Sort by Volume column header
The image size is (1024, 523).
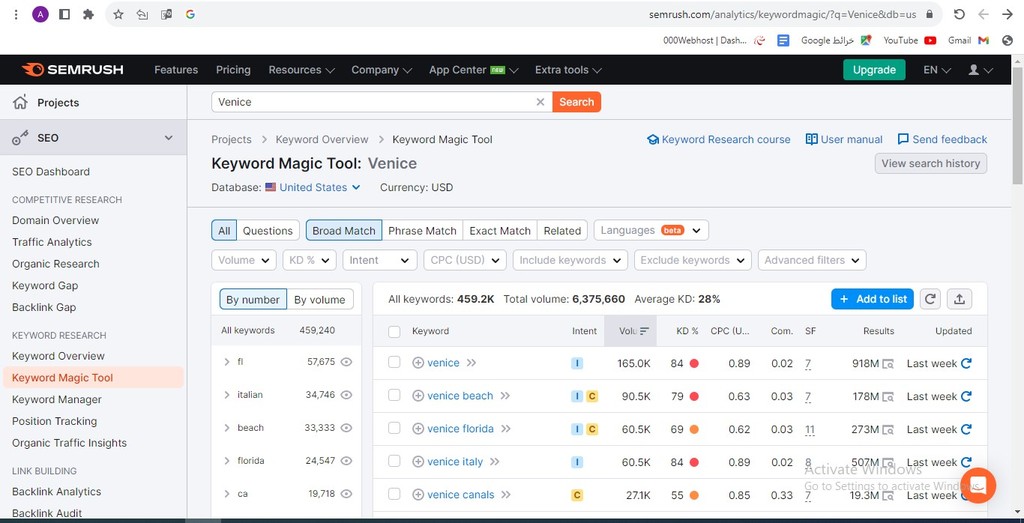pyautogui.click(x=630, y=331)
